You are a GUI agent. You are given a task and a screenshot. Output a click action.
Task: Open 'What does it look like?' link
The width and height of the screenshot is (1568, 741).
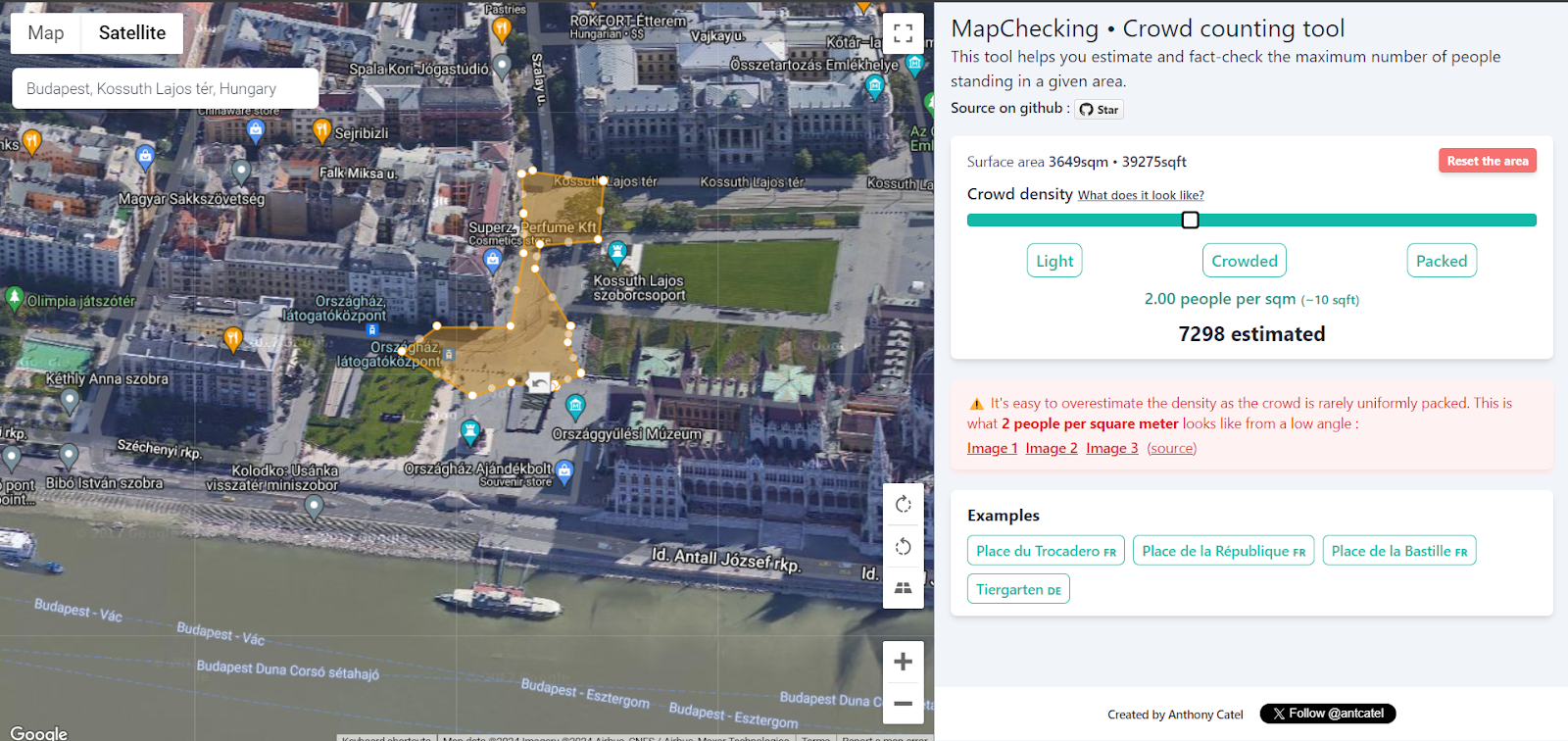1141,195
